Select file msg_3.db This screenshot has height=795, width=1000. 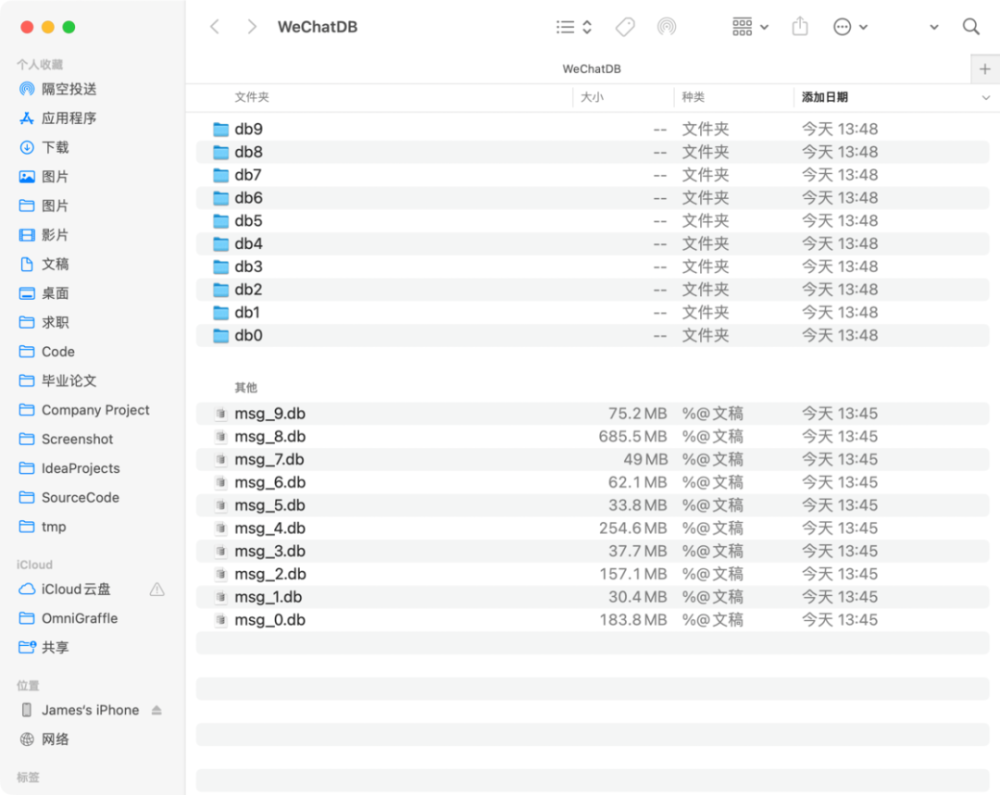(592, 551)
